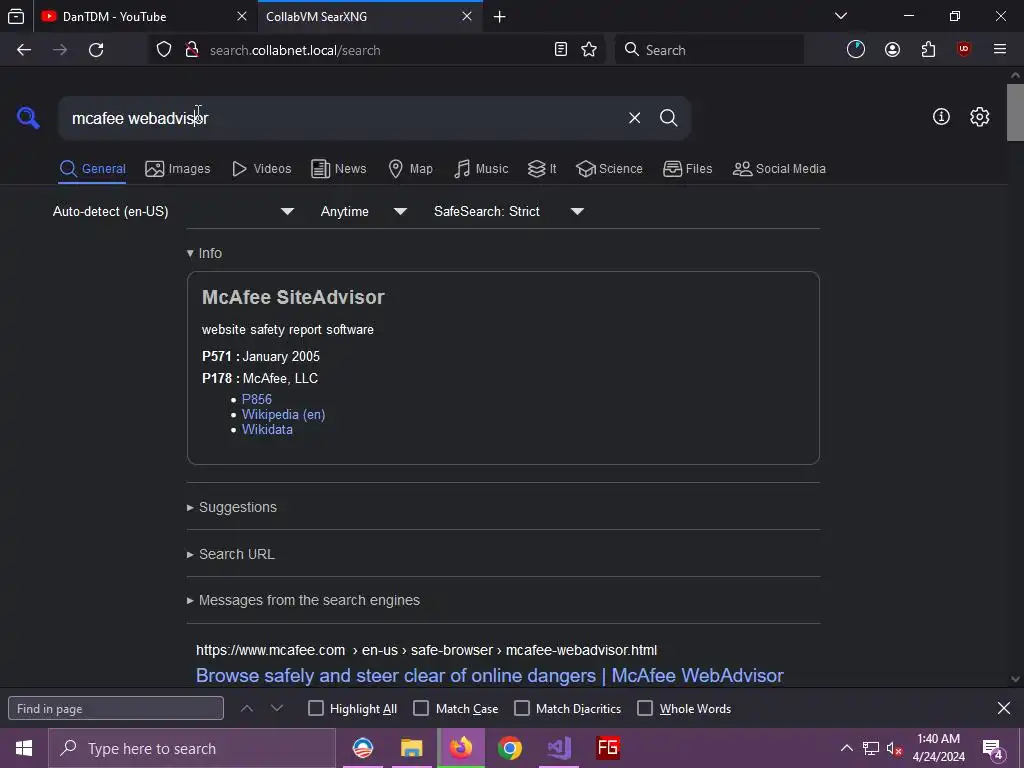1024x768 pixels.
Task: Click the back navigation arrow
Action: tap(24, 50)
